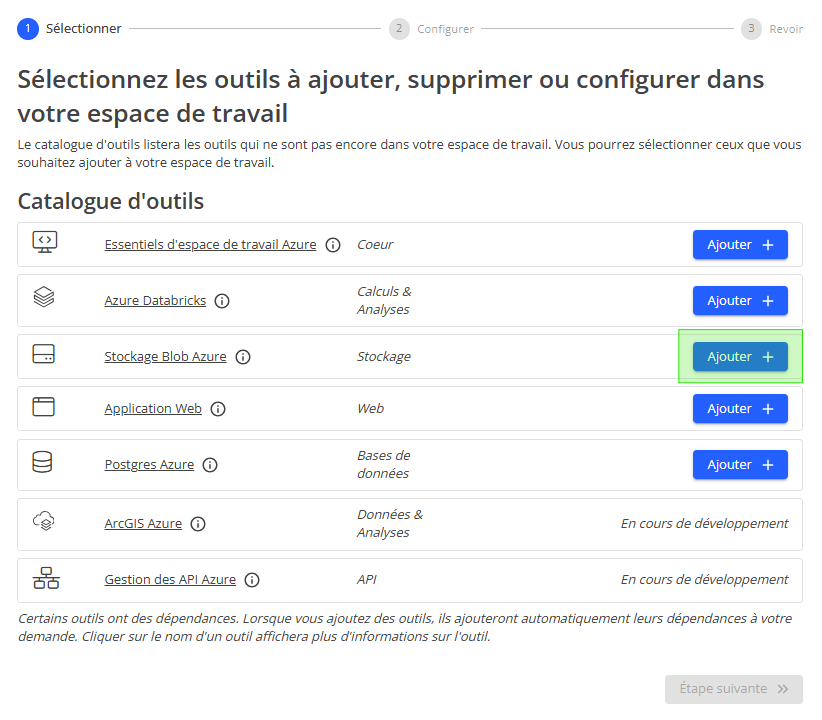822x720 pixels.
Task: Open info tooltip for Azure Databricks
Action: [x=222, y=300]
